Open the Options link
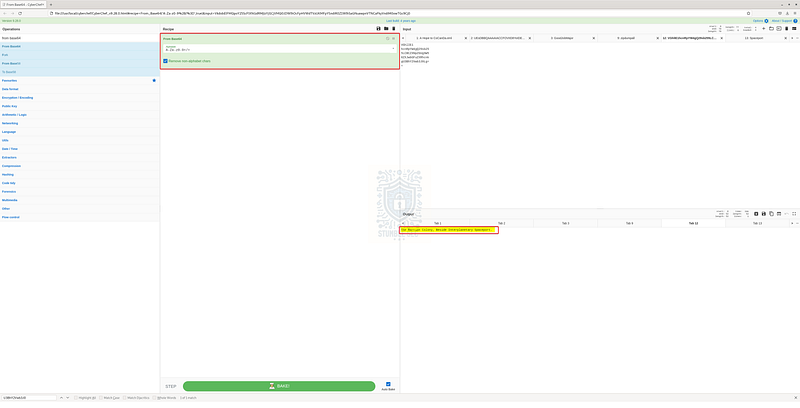800x408 pixels. (760, 21)
